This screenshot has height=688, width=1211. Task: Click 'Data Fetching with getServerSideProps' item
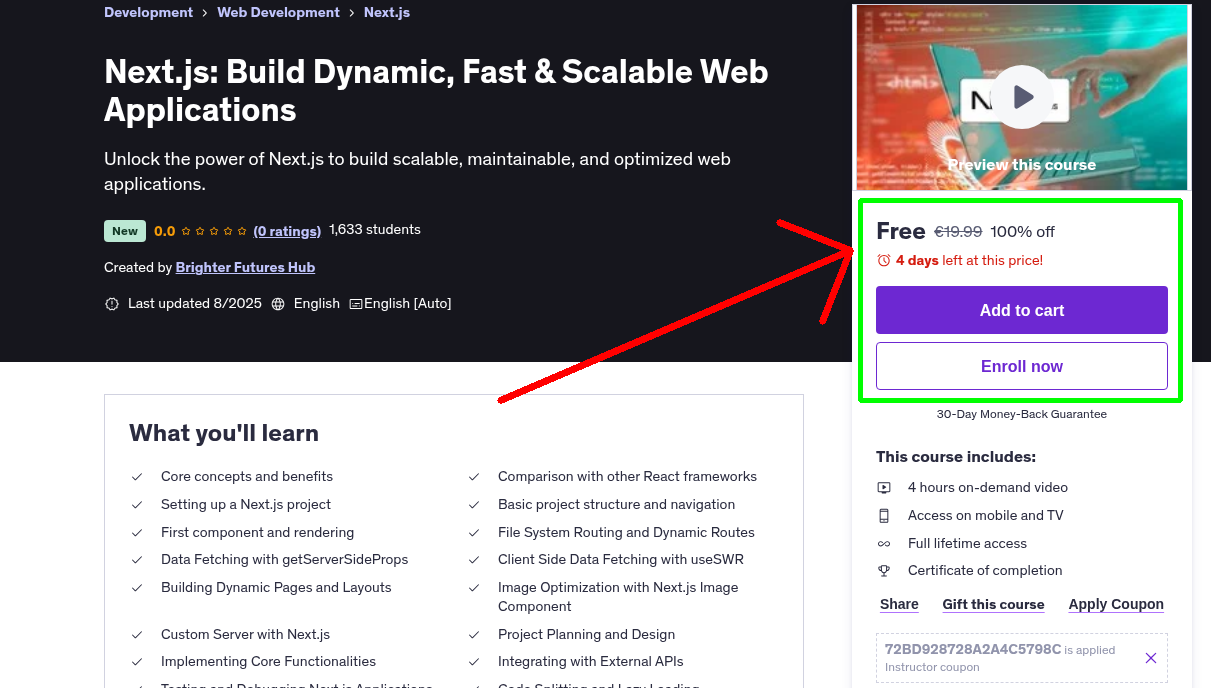pyautogui.click(x=285, y=560)
